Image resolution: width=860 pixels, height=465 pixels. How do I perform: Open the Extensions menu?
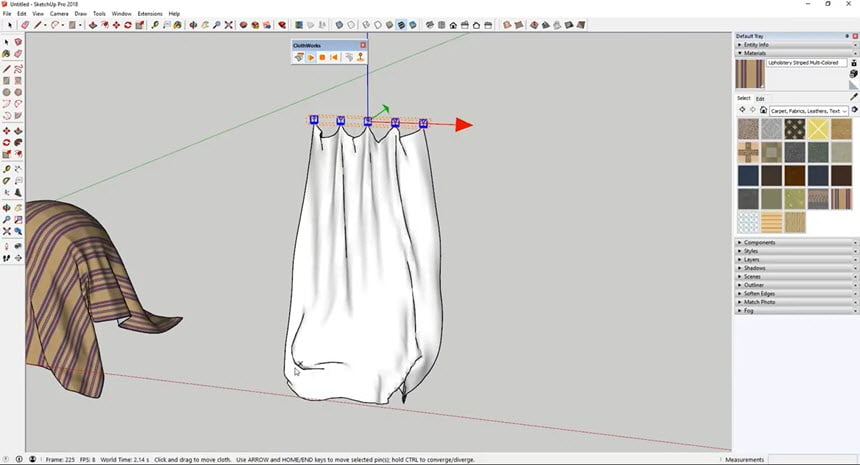(x=150, y=13)
